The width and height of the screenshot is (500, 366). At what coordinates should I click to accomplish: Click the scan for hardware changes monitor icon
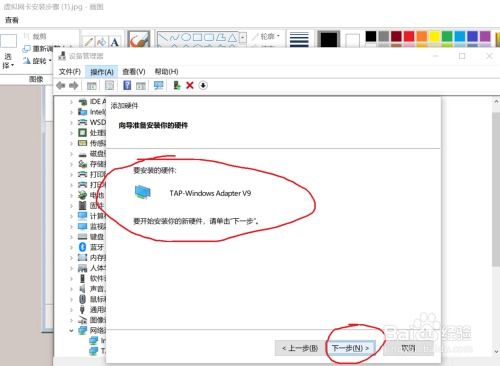(x=159, y=85)
